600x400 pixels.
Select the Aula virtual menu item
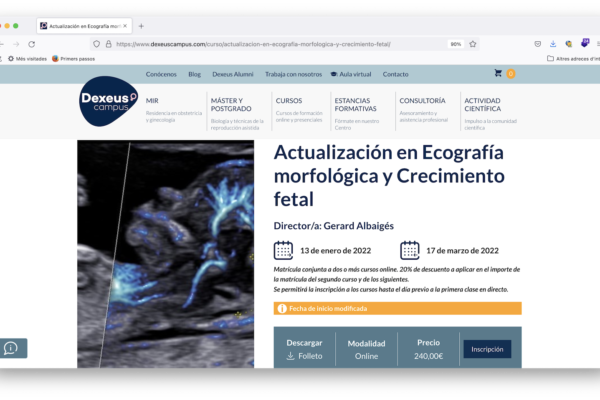pos(351,74)
